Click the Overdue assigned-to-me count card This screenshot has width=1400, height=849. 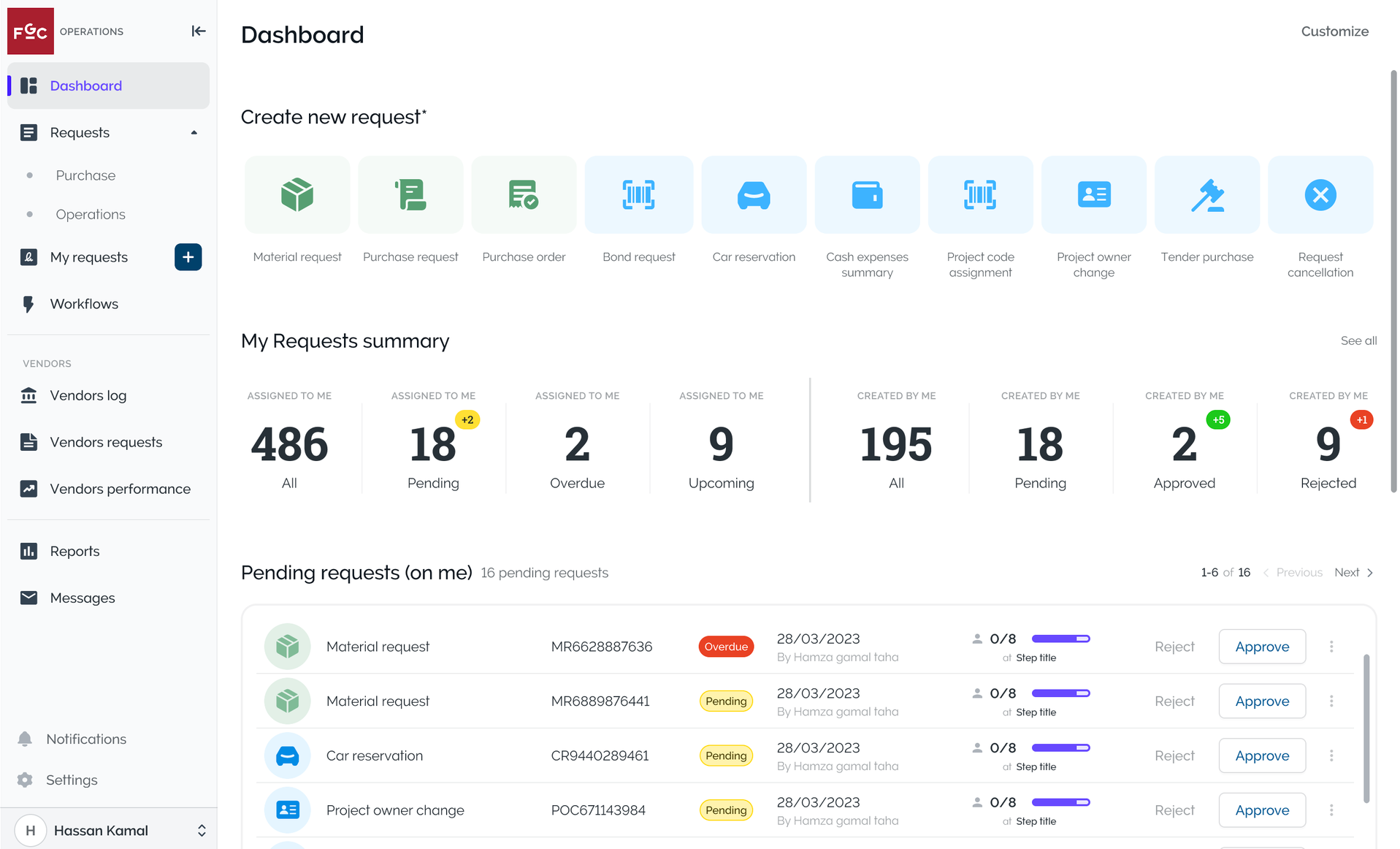pos(577,452)
